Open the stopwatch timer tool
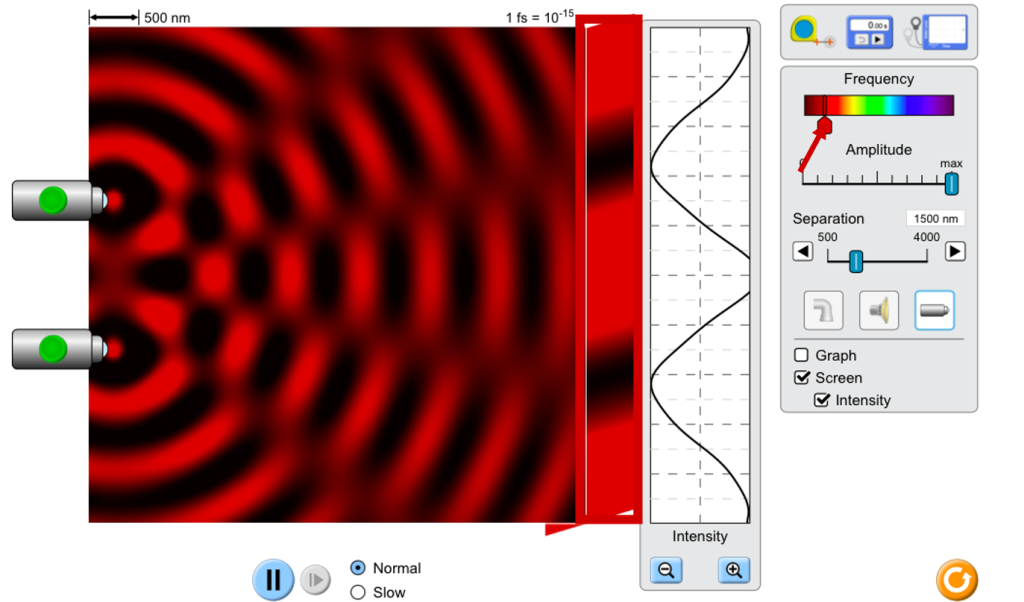The height and width of the screenshot is (602, 1024). tap(869, 32)
